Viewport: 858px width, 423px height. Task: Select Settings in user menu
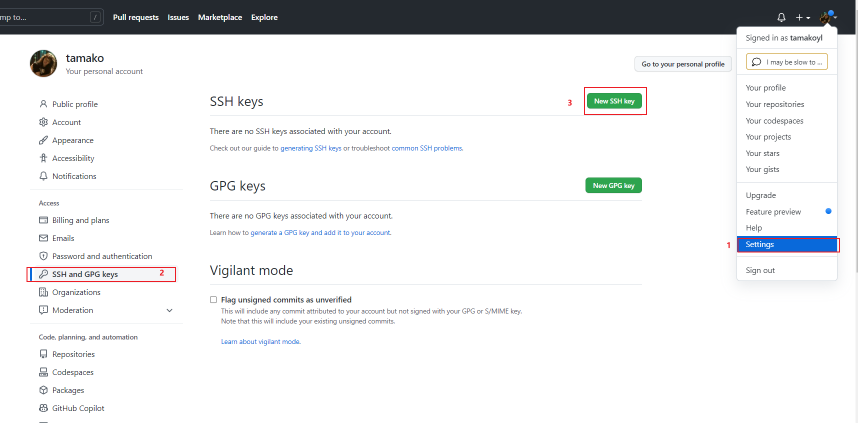787,245
